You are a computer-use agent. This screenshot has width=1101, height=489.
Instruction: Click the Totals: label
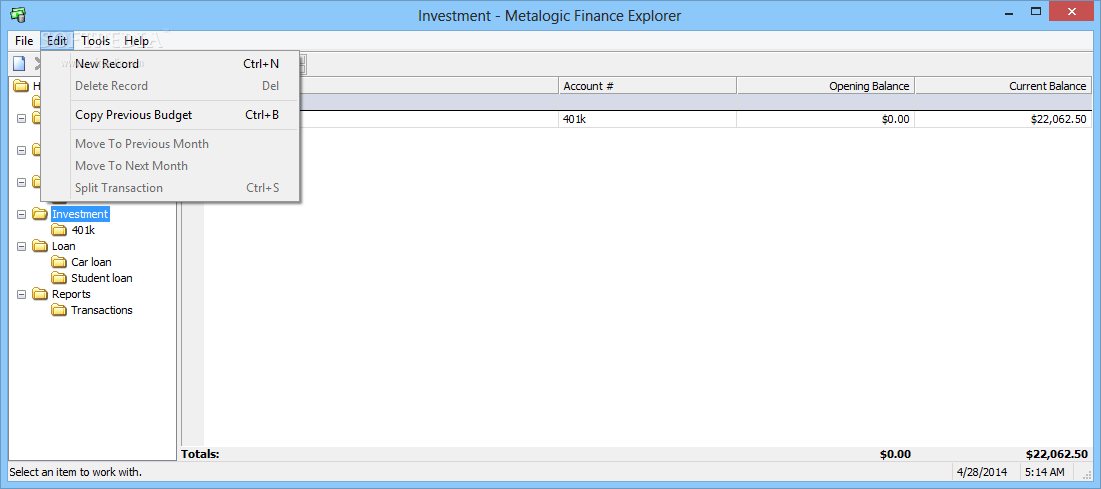click(200, 454)
